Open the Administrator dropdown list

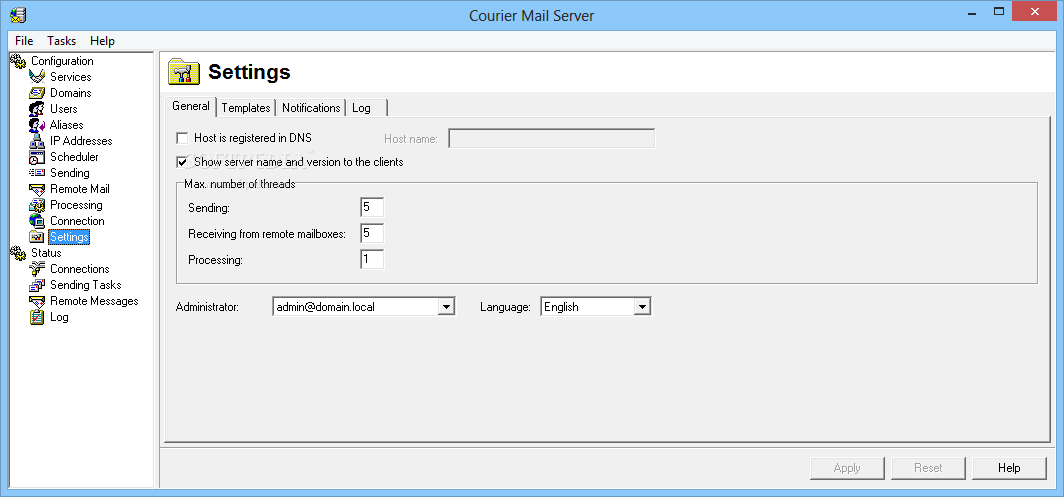point(446,307)
